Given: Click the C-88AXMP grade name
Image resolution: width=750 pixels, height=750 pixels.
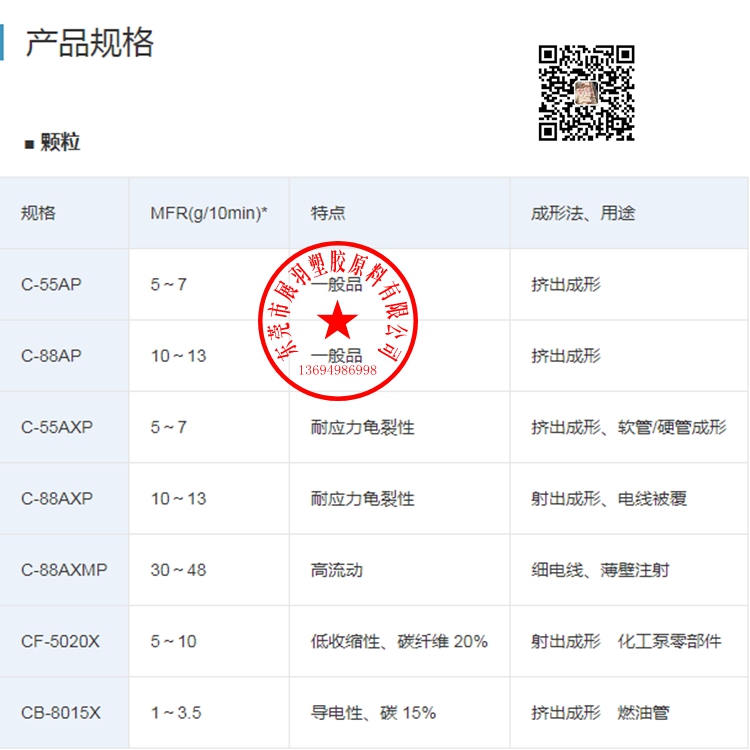Looking at the screenshot, I should click(64, 570).
